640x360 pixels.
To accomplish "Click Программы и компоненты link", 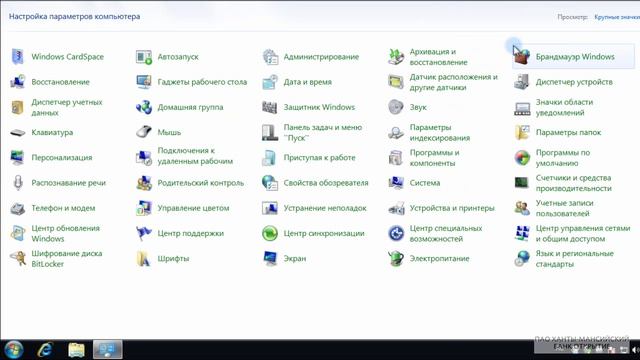I will [434, 158].
